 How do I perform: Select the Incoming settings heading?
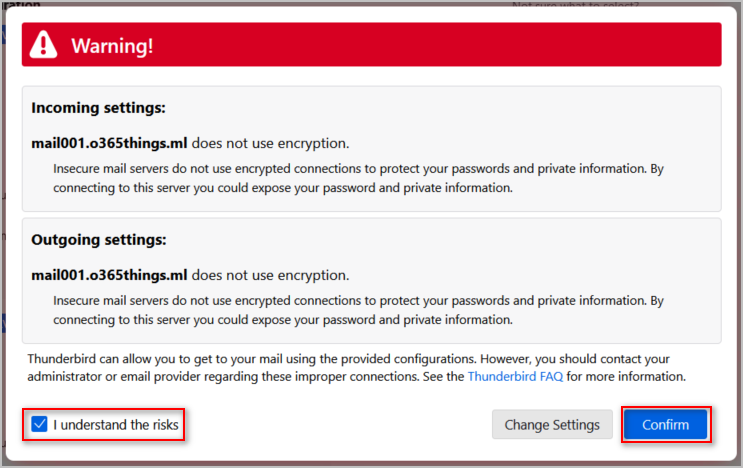tap(99, 108)
